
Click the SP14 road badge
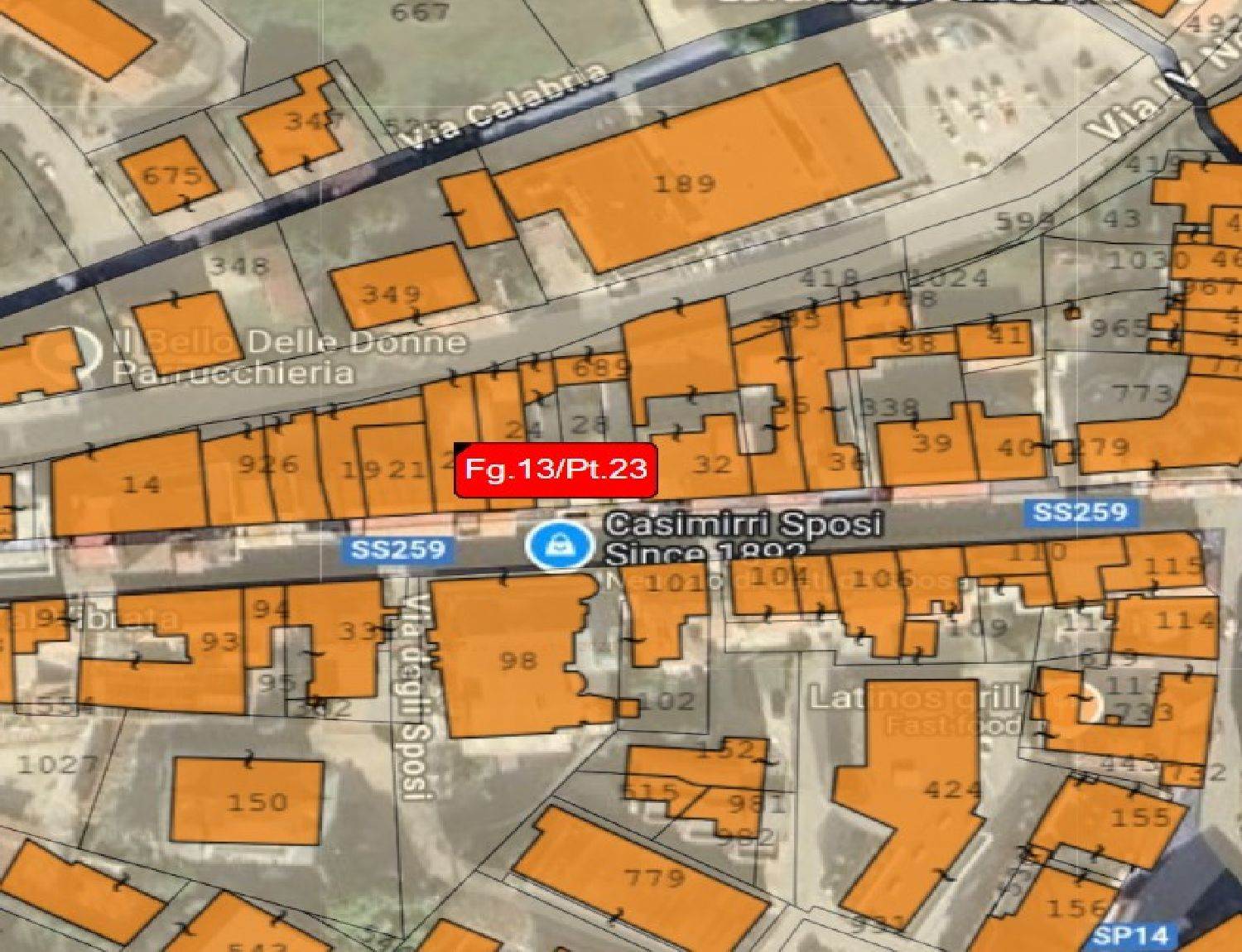(x=1131, y=936)
